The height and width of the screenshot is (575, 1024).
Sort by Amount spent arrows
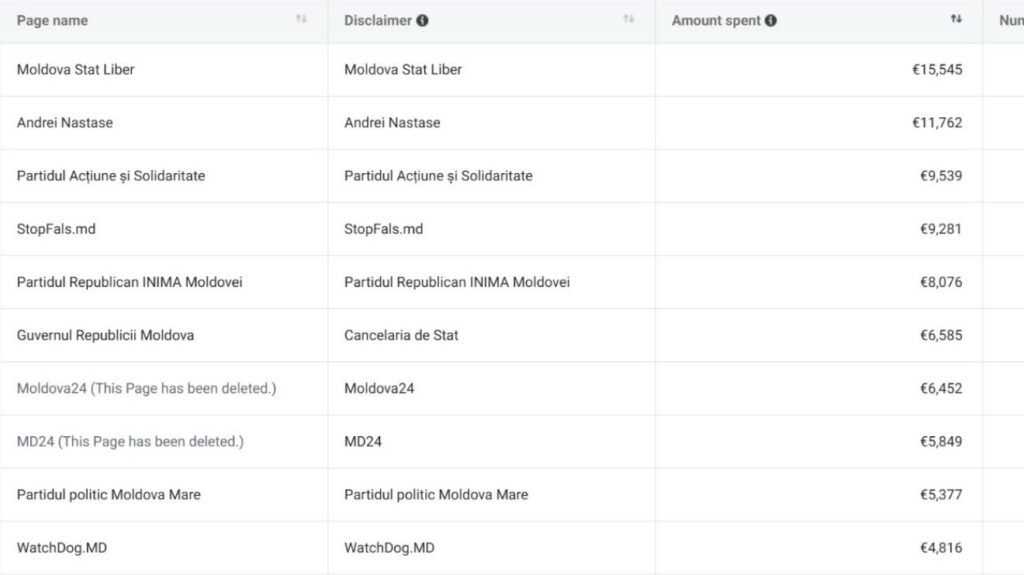pos(957,19)
